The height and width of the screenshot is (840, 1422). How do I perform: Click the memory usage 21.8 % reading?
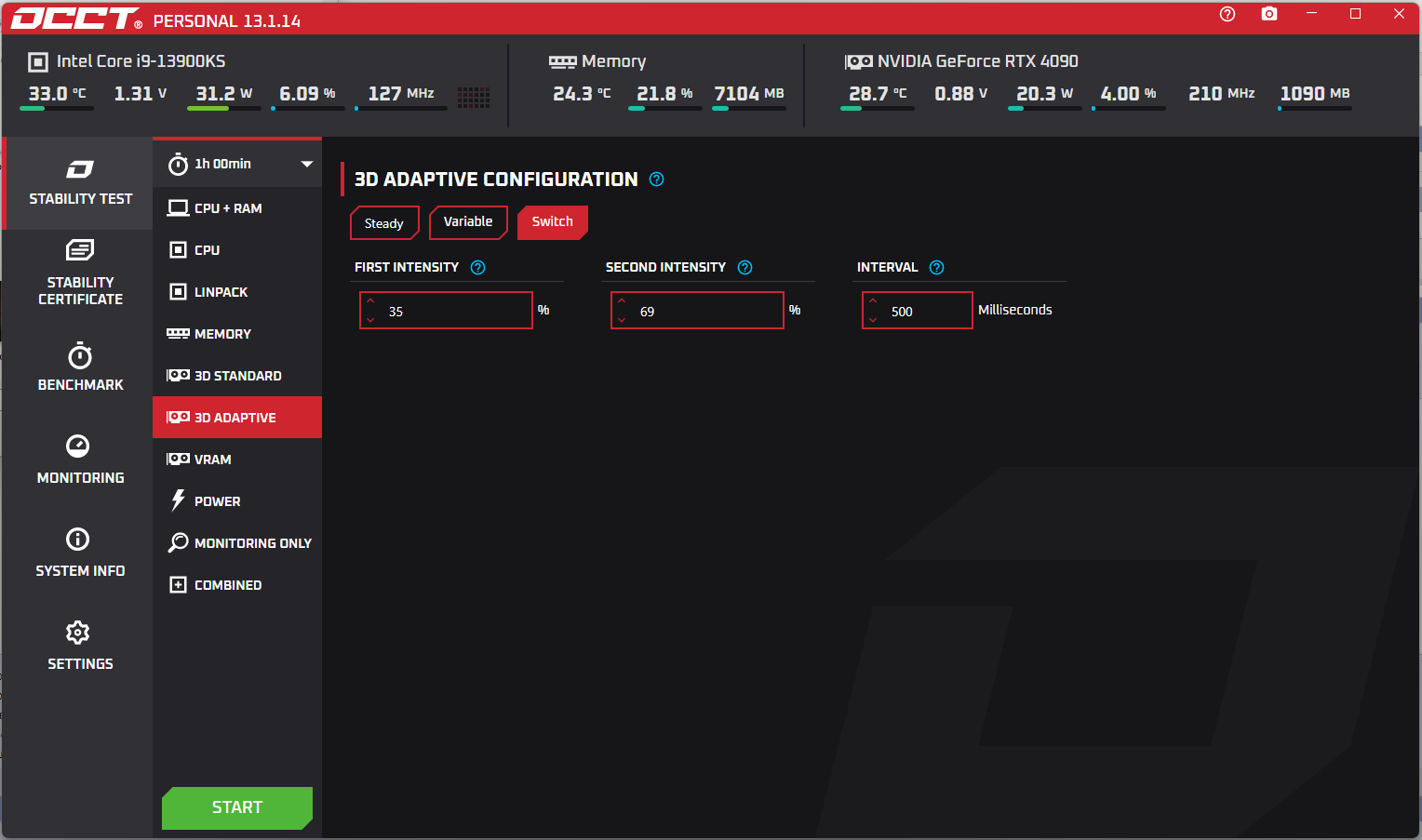tap(664, 94)
